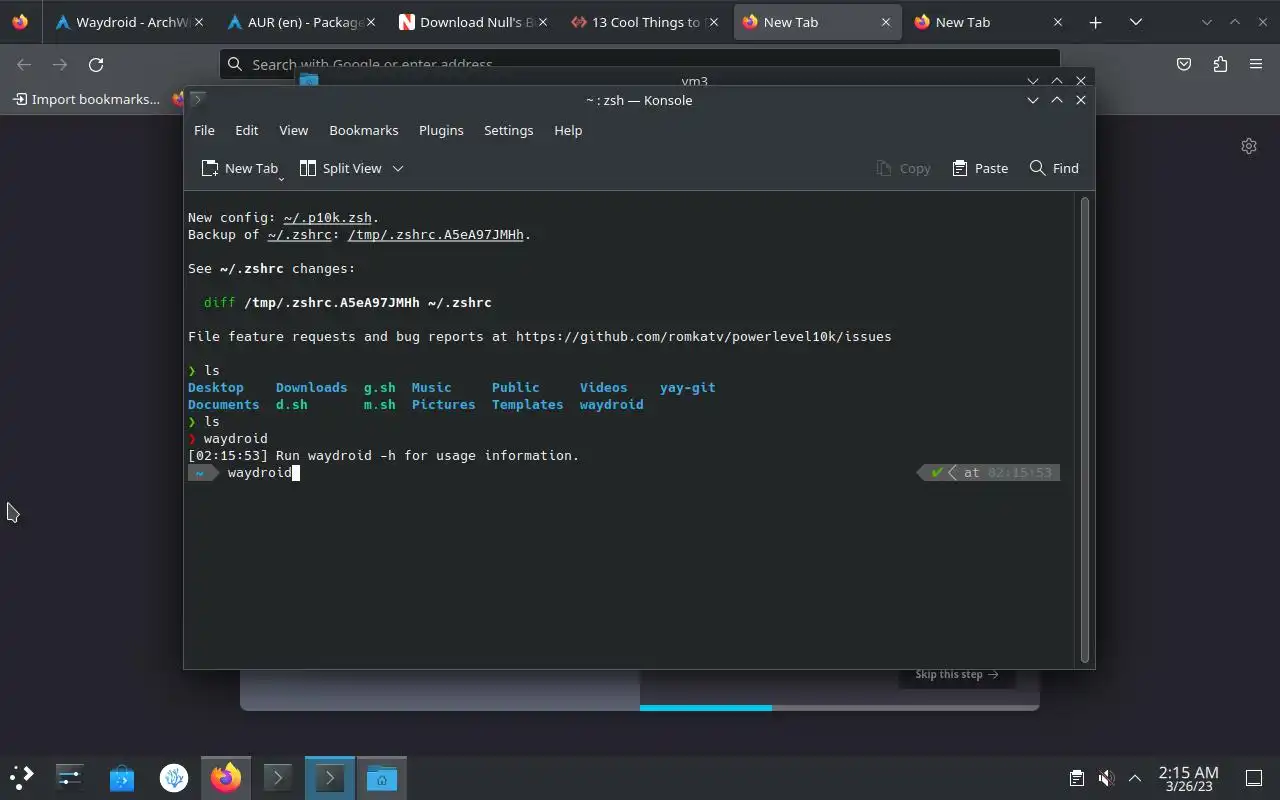Open the Konsole File menu
The height and width of the screenshot is (800, 1280).
click(x=204, y=130)
